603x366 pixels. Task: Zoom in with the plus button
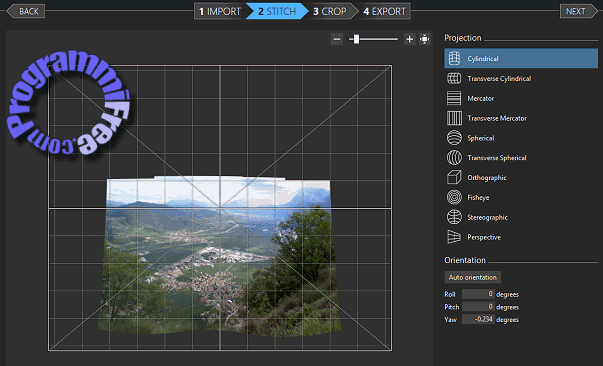pyautogui.click(x=410, y=39)
